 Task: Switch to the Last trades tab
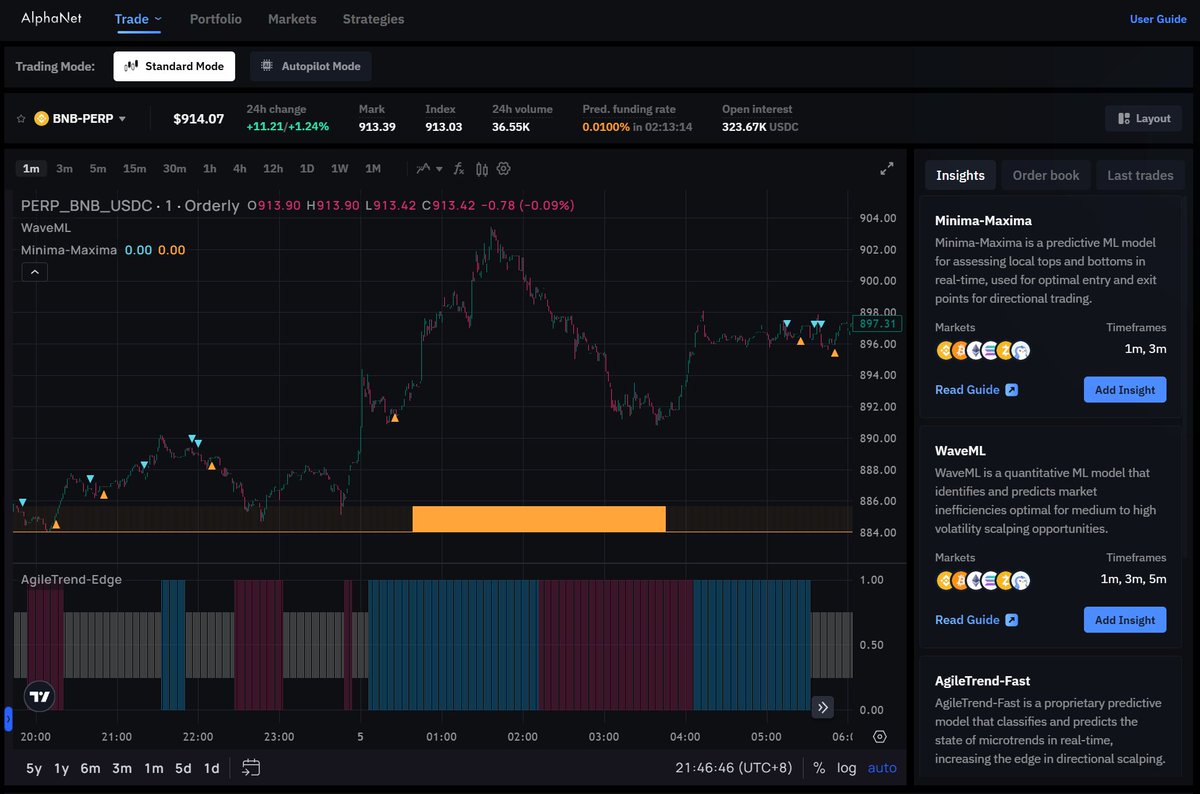[1140, 175]
